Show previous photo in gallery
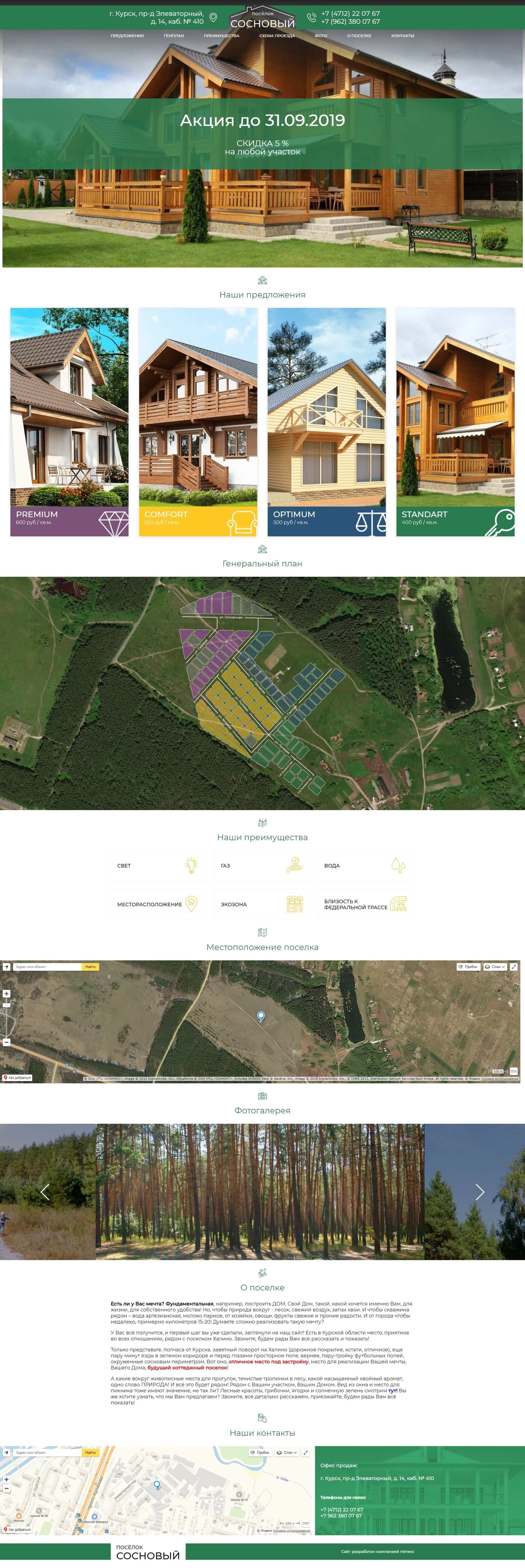Viewport: 525px width, 1568px height. coord(45,1192)
